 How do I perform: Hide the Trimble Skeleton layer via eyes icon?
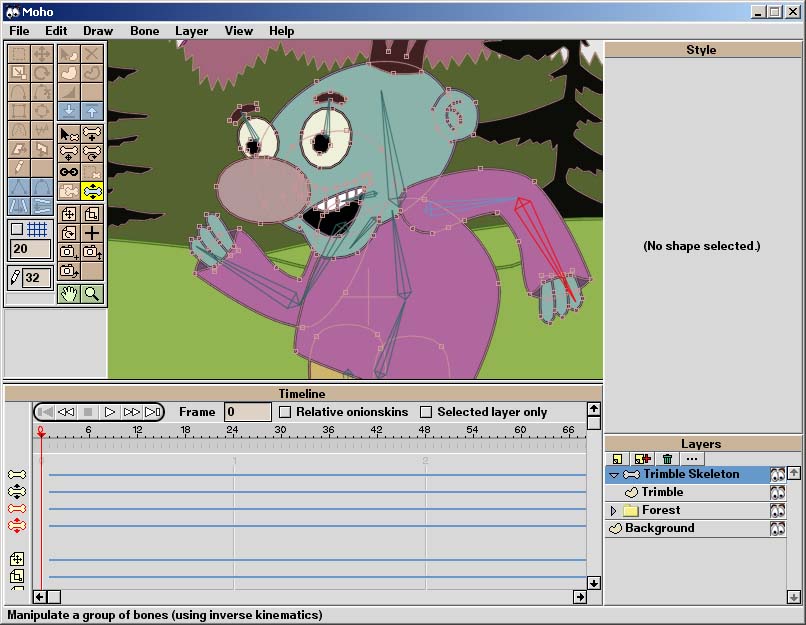pyautogui.click(x=777, y=474)
